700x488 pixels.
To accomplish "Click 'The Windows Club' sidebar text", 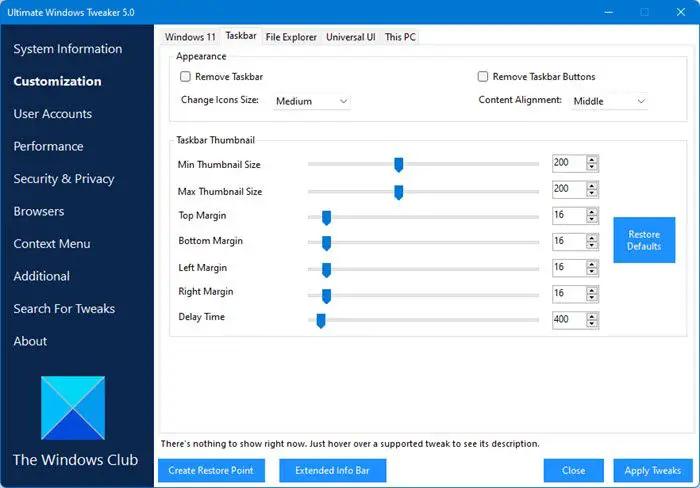I will click(x=75, y=460).
